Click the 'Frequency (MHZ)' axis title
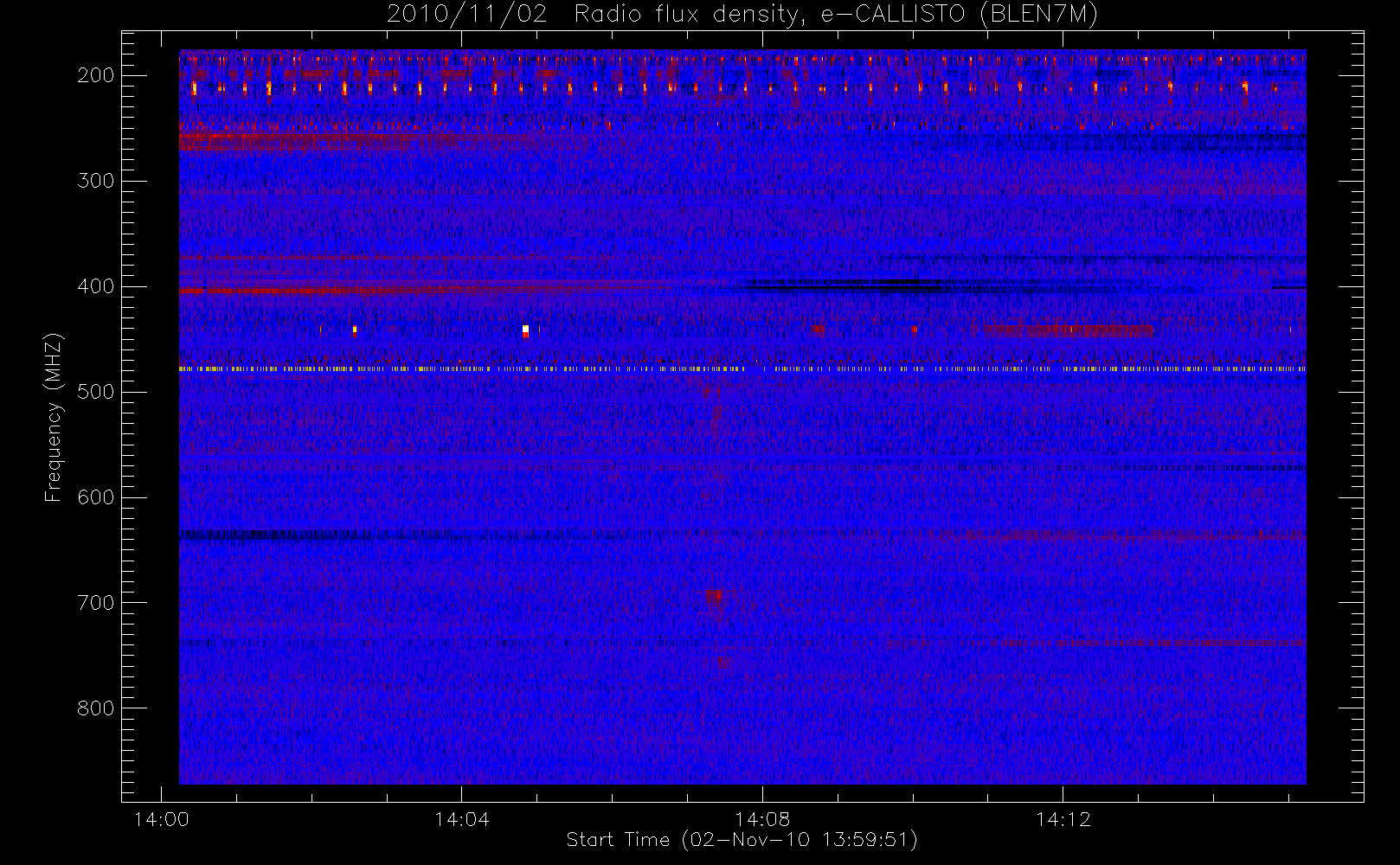The height and width of the screenshot is (865, 1400). pos(54,417)
